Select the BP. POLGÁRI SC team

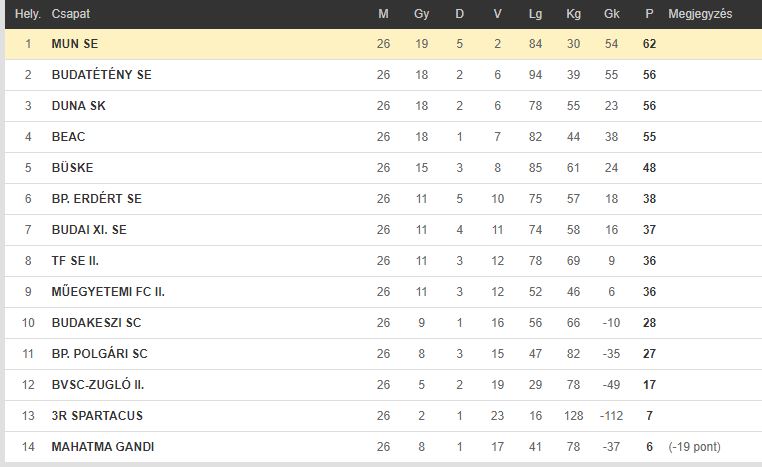click(99, 354)
